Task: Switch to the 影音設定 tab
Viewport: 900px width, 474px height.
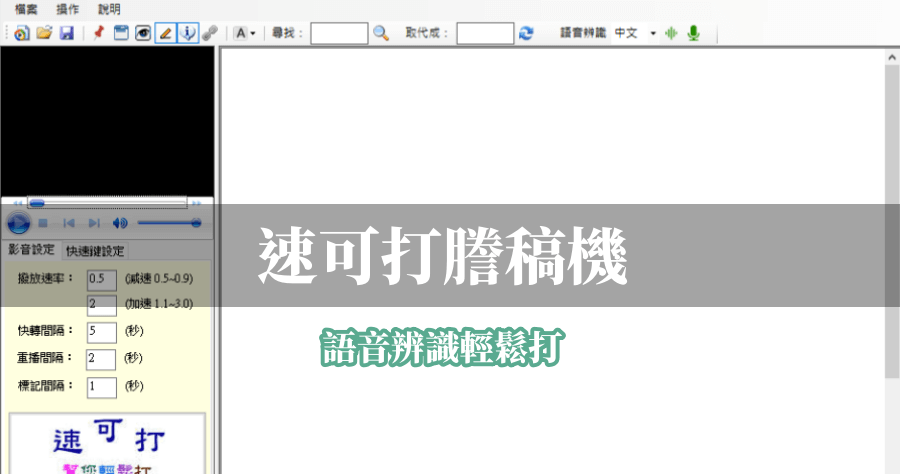Action: [31, 250]
